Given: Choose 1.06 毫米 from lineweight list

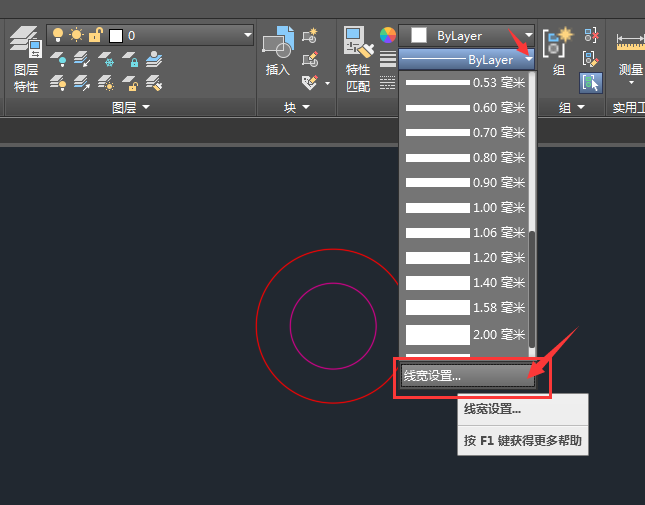Looking at the screenshot, I should [x=465, y=233].
